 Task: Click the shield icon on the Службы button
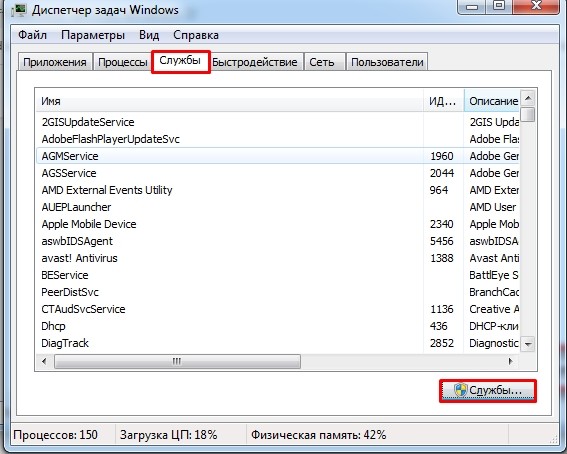[460, 390]
